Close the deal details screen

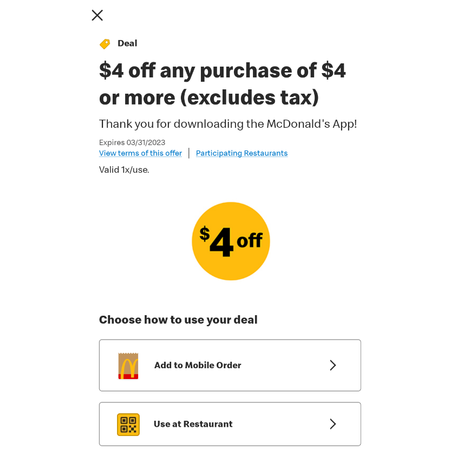click(x=97, y=15)
